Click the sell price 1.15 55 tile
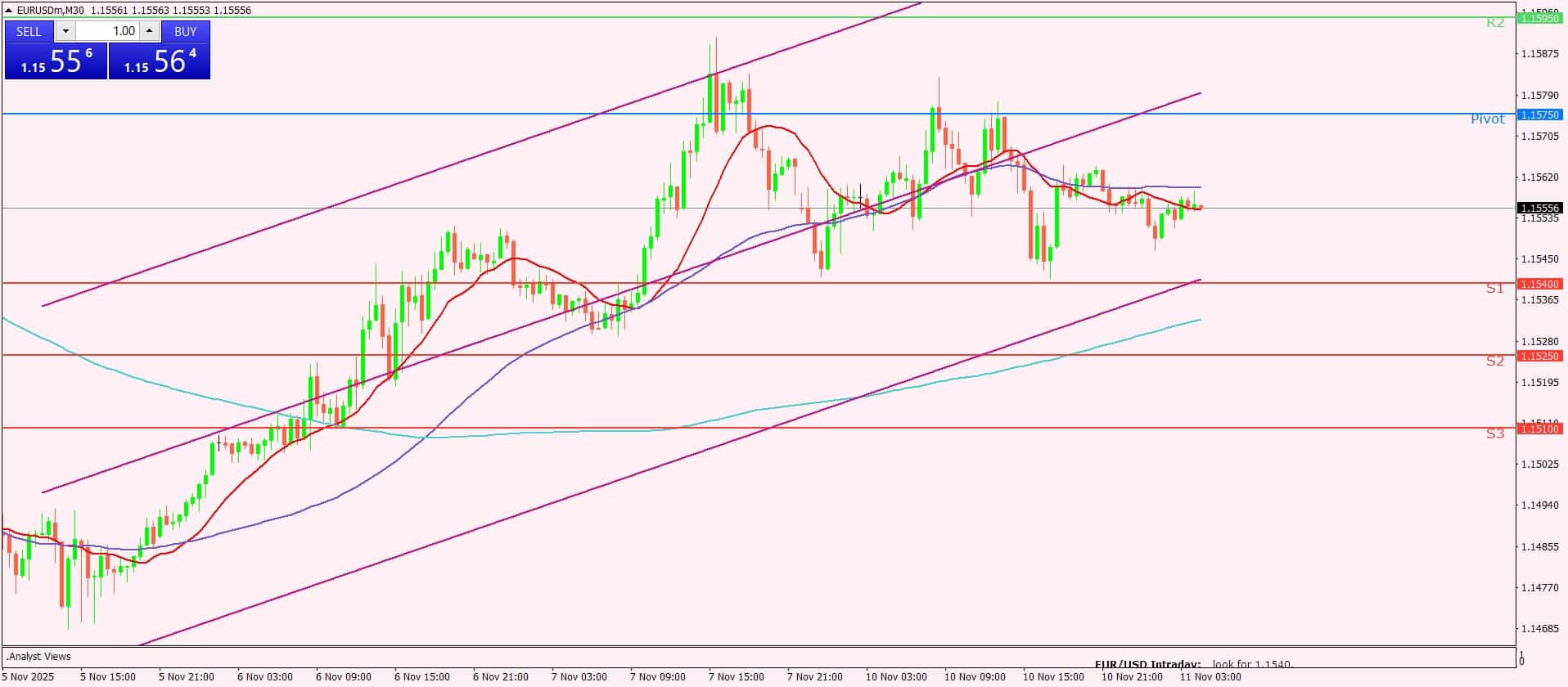 pyautogui.click(x=56, y=62)
